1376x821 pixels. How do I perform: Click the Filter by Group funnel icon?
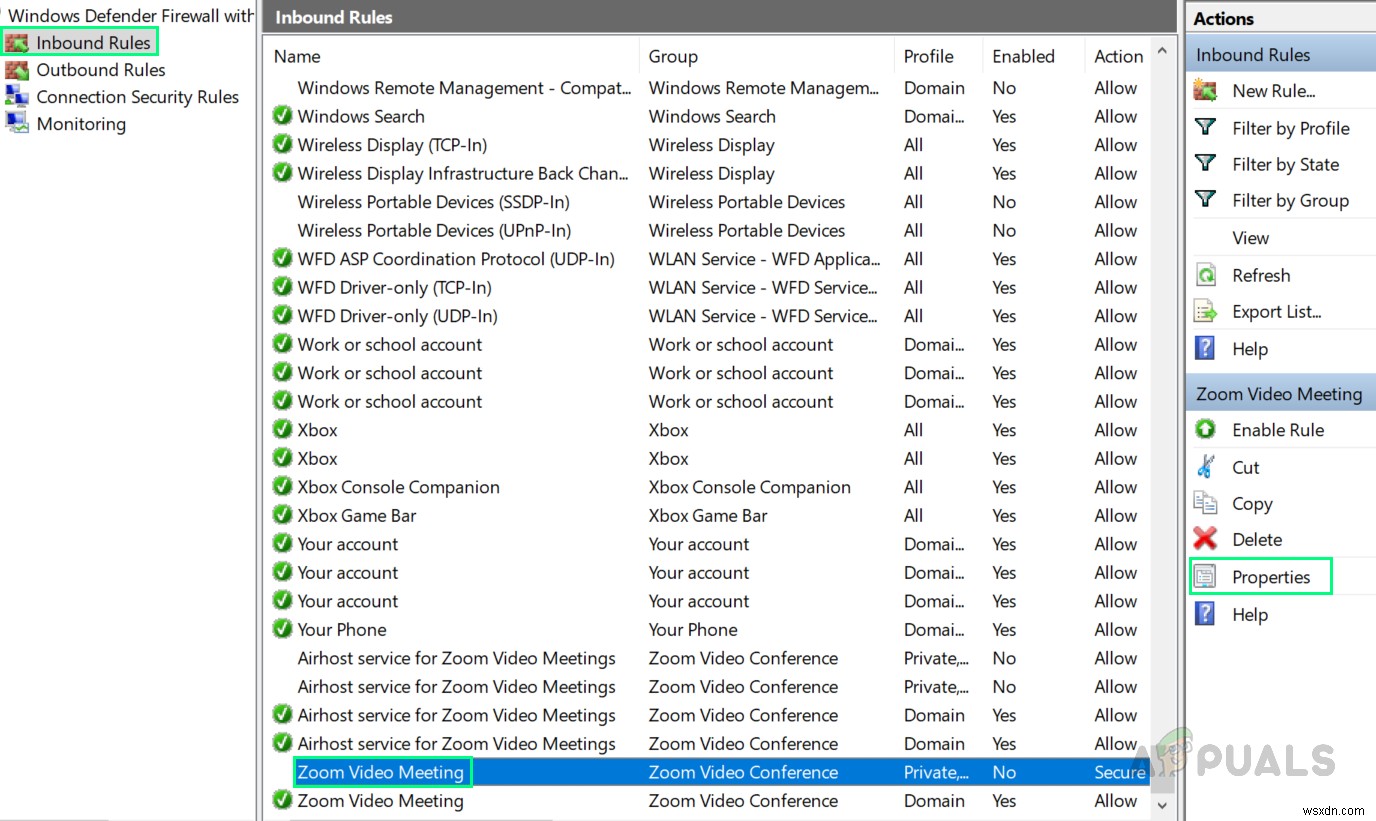pos(1206,199)
